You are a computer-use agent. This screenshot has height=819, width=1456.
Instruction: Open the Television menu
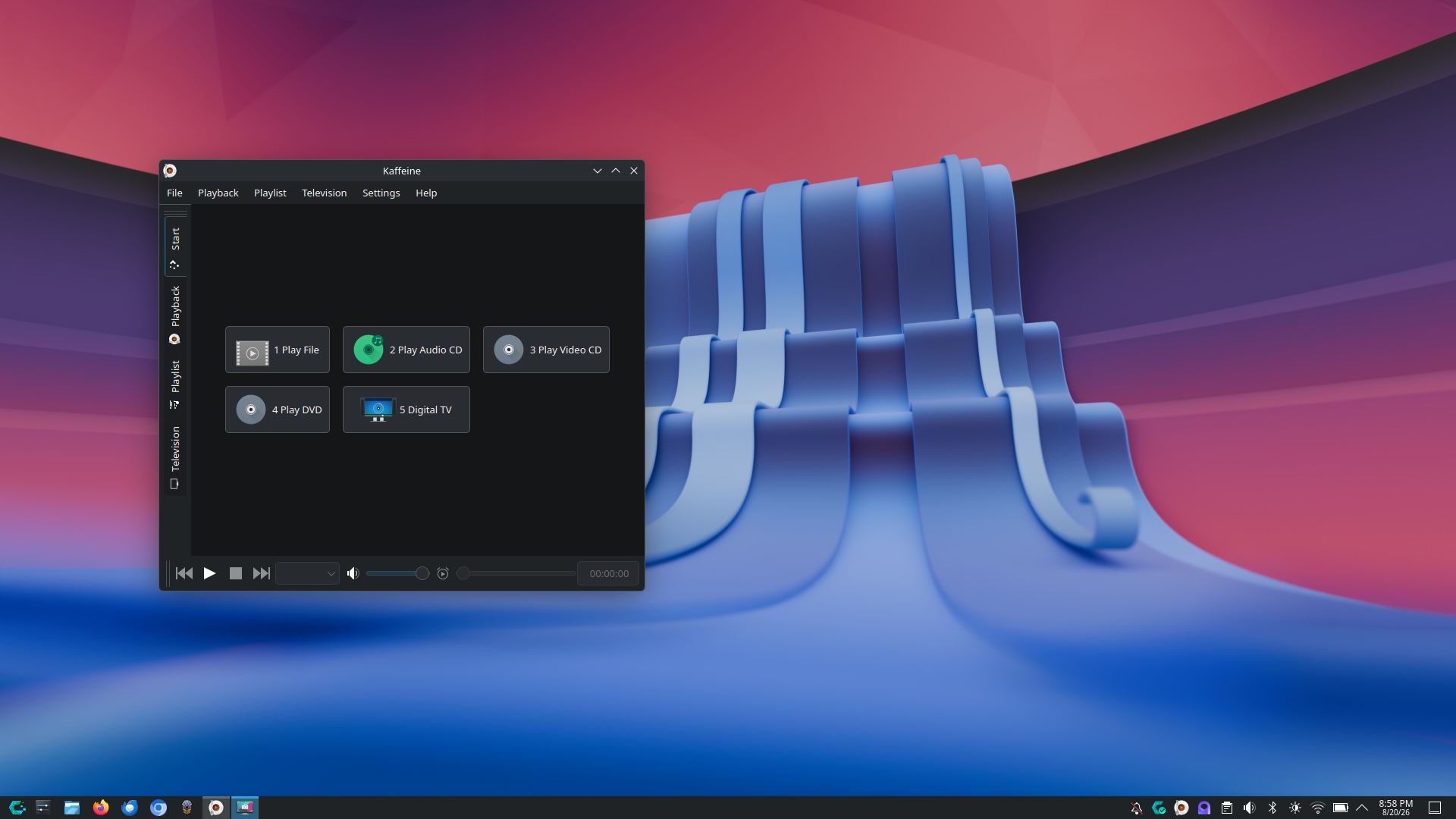(324, 193)
